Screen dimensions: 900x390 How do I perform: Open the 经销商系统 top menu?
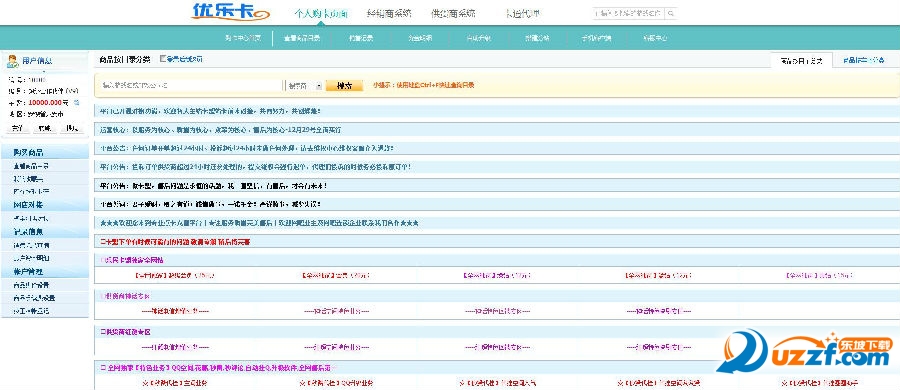coord(389,13)
